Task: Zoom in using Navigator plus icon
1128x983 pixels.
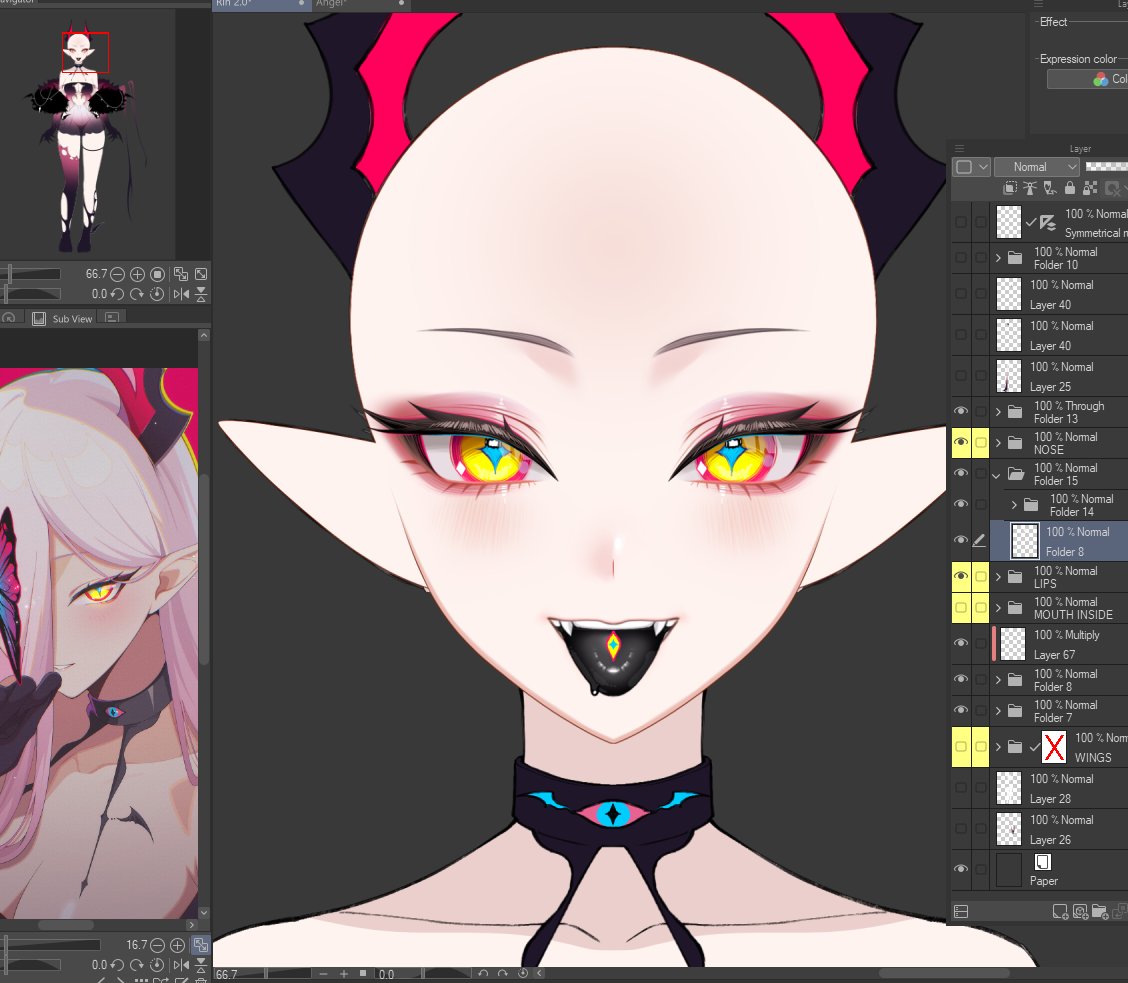Action: click(x=137, y=274)
